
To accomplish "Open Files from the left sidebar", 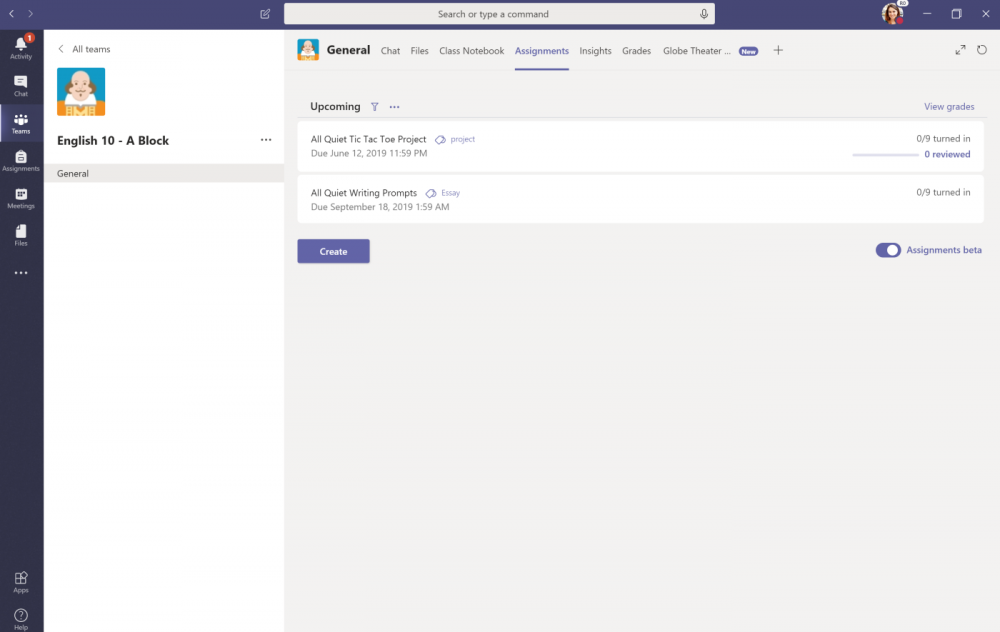I will [21, 235].
